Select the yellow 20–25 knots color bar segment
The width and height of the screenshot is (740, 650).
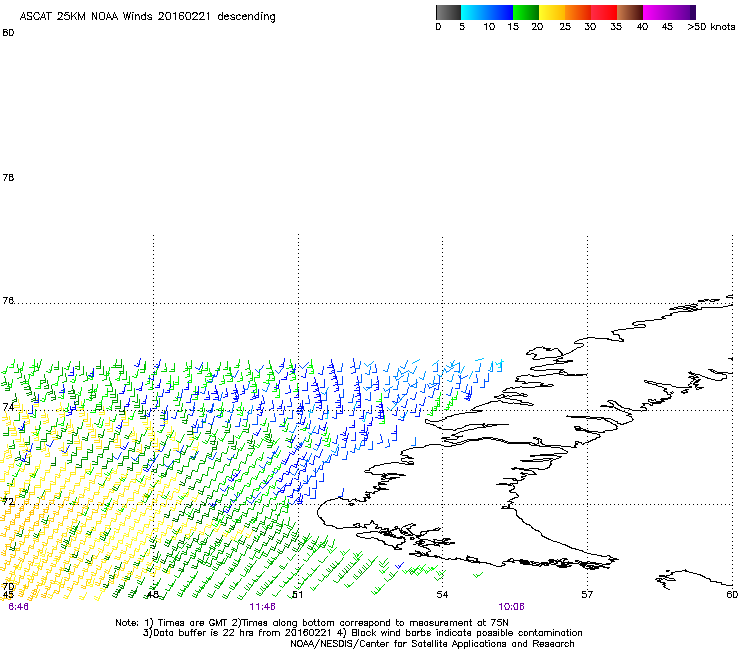552,12
